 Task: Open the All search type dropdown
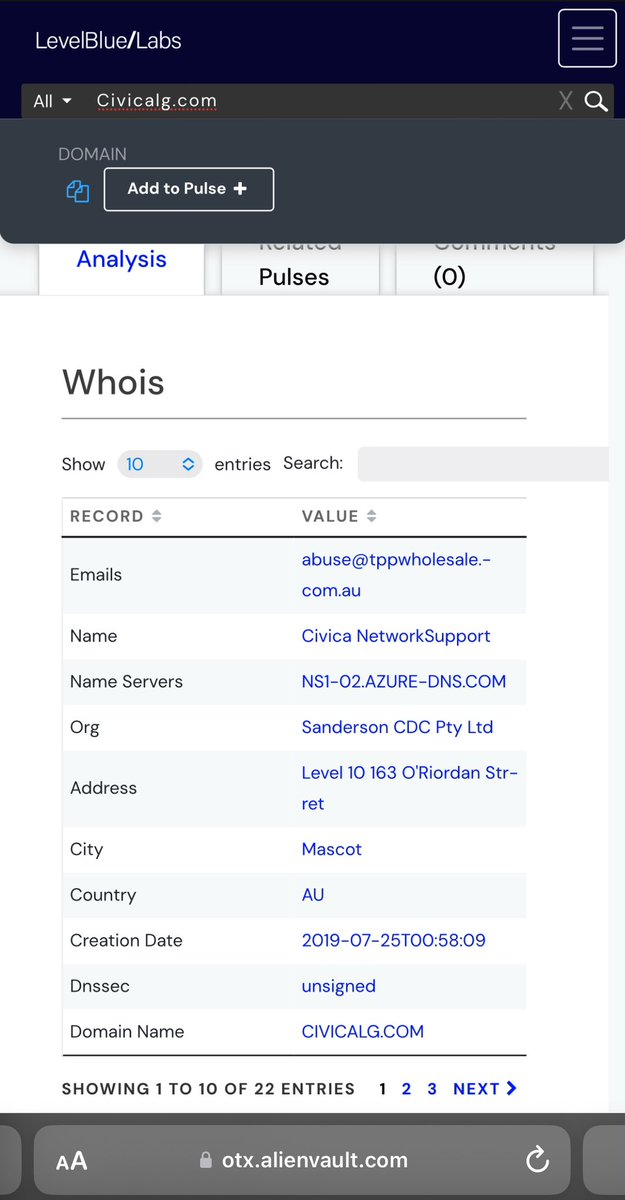(x=53, y=101)
